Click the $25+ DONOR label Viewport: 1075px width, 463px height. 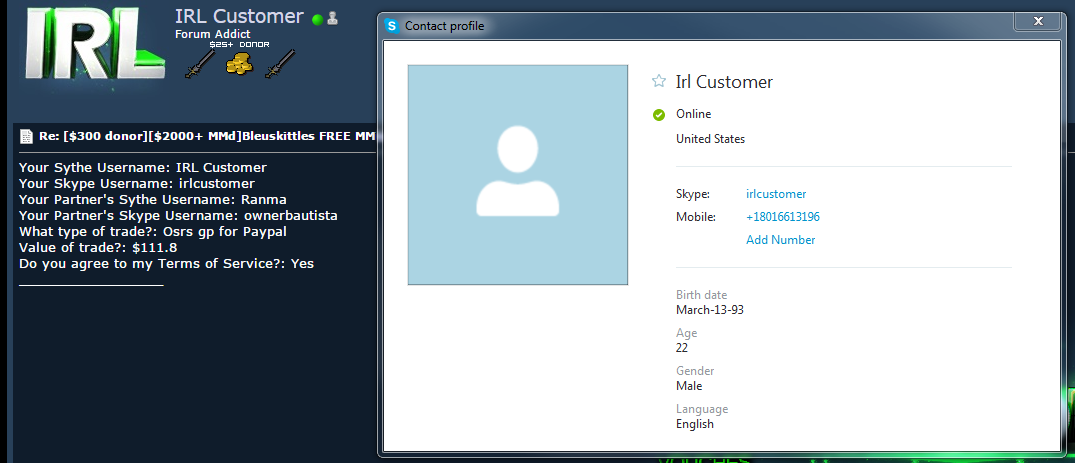point(239,45)
